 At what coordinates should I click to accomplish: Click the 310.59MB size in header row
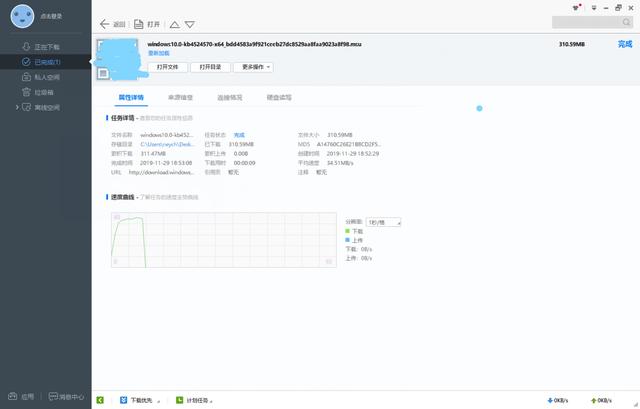click(572, 44)
